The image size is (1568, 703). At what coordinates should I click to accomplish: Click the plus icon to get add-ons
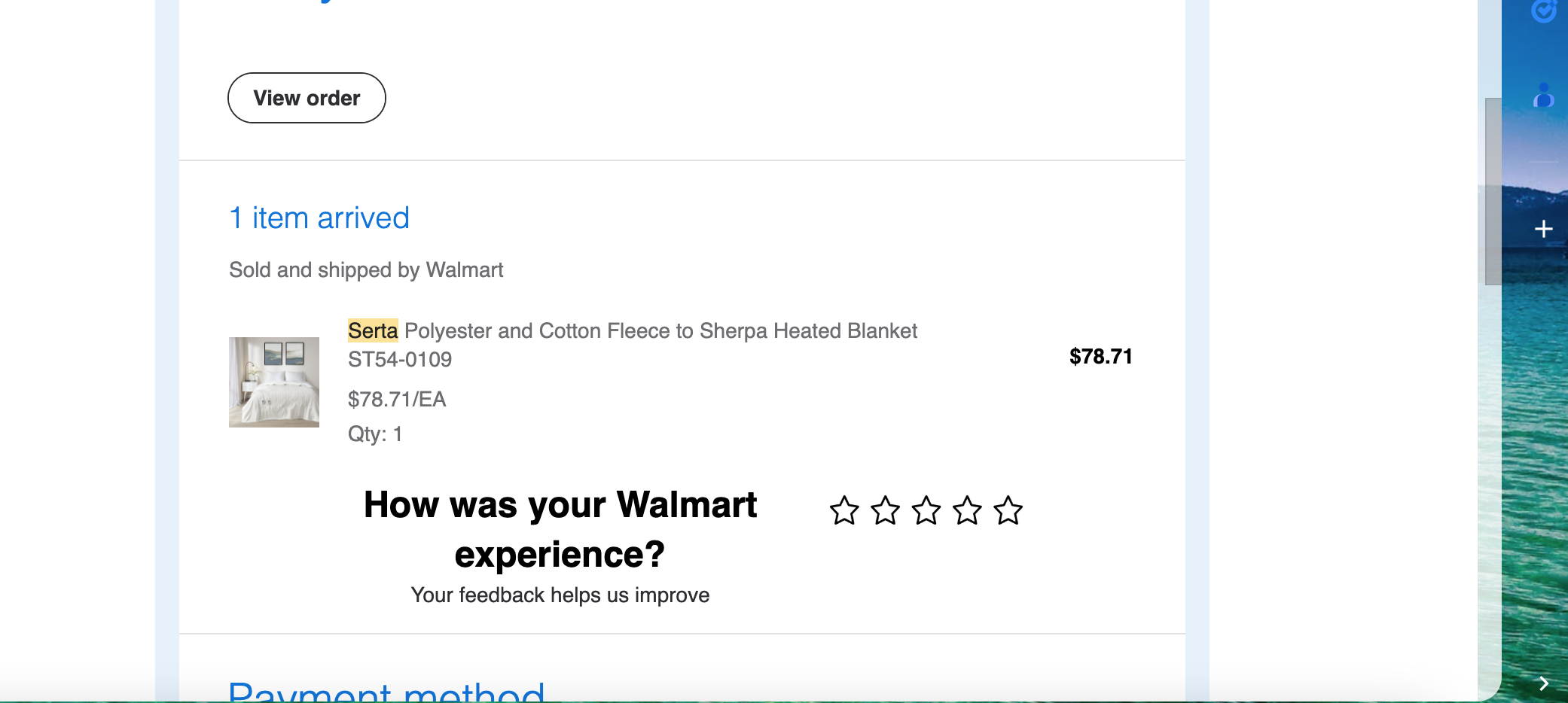[1544, 229]
